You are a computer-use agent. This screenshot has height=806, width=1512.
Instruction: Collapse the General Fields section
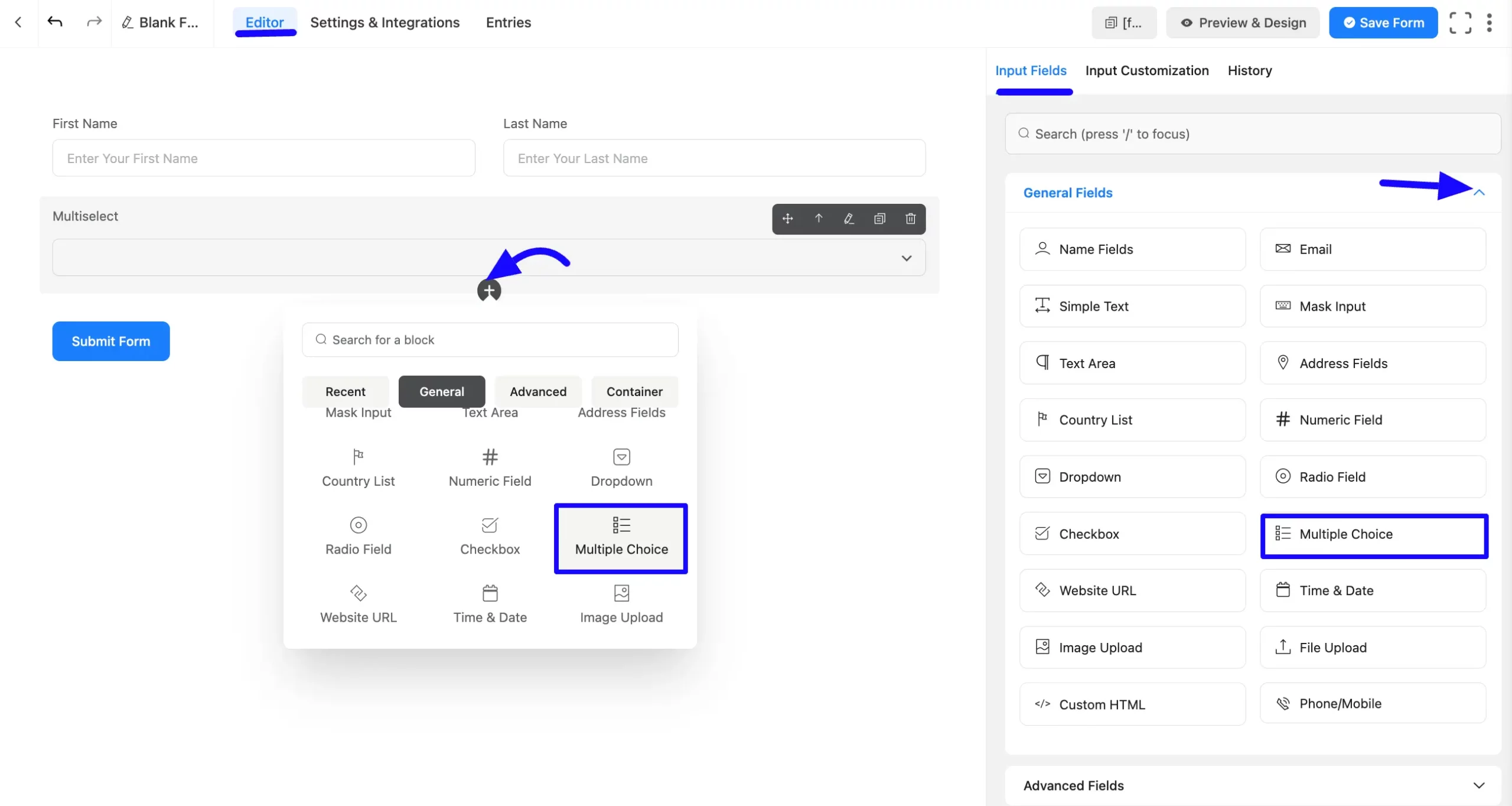click(x=1478, y=193)
